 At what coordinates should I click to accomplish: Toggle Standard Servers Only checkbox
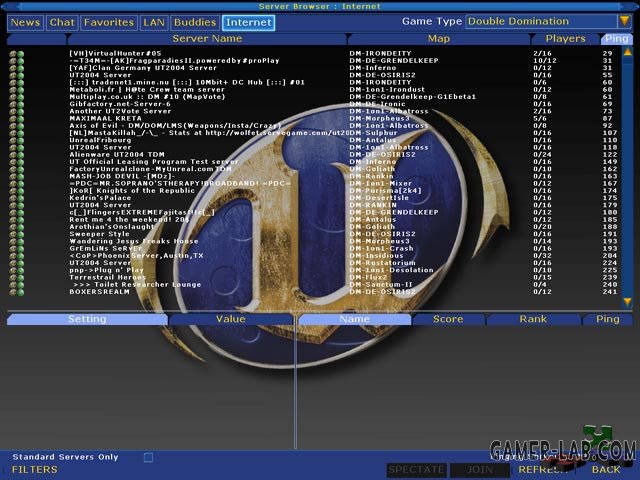click(148, 457)
